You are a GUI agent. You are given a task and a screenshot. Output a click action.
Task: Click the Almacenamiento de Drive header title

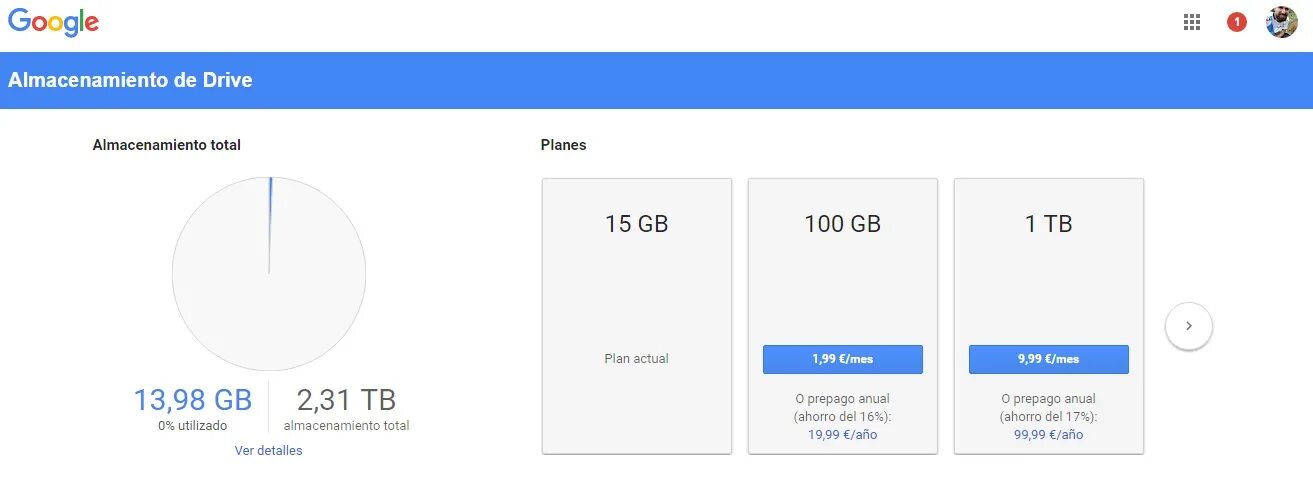(130, 80)
